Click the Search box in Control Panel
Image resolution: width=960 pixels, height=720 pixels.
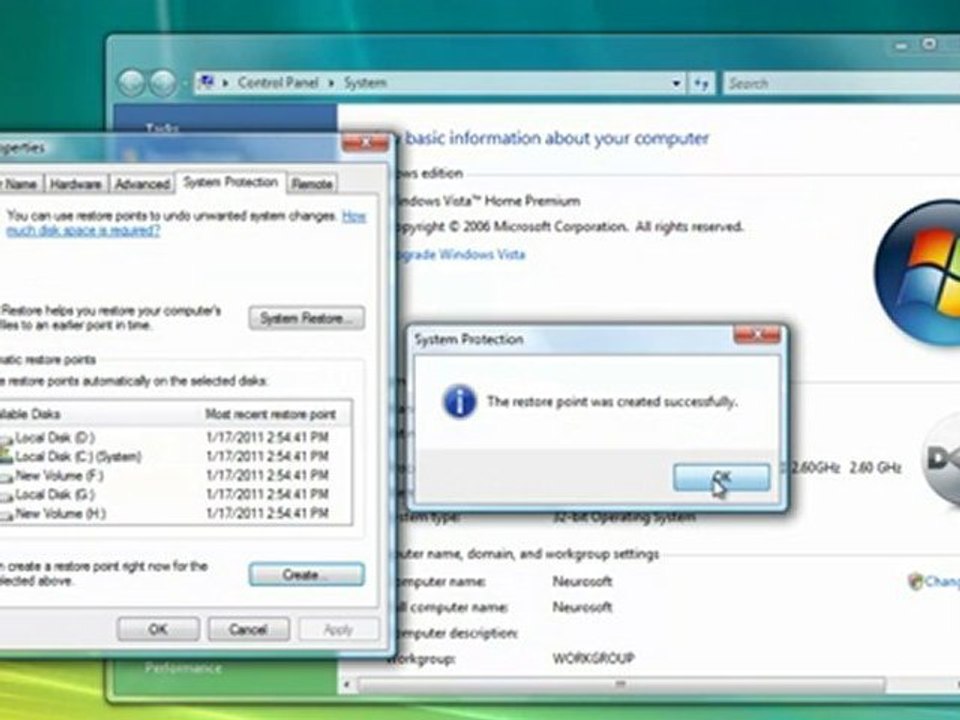coord(841,83)
